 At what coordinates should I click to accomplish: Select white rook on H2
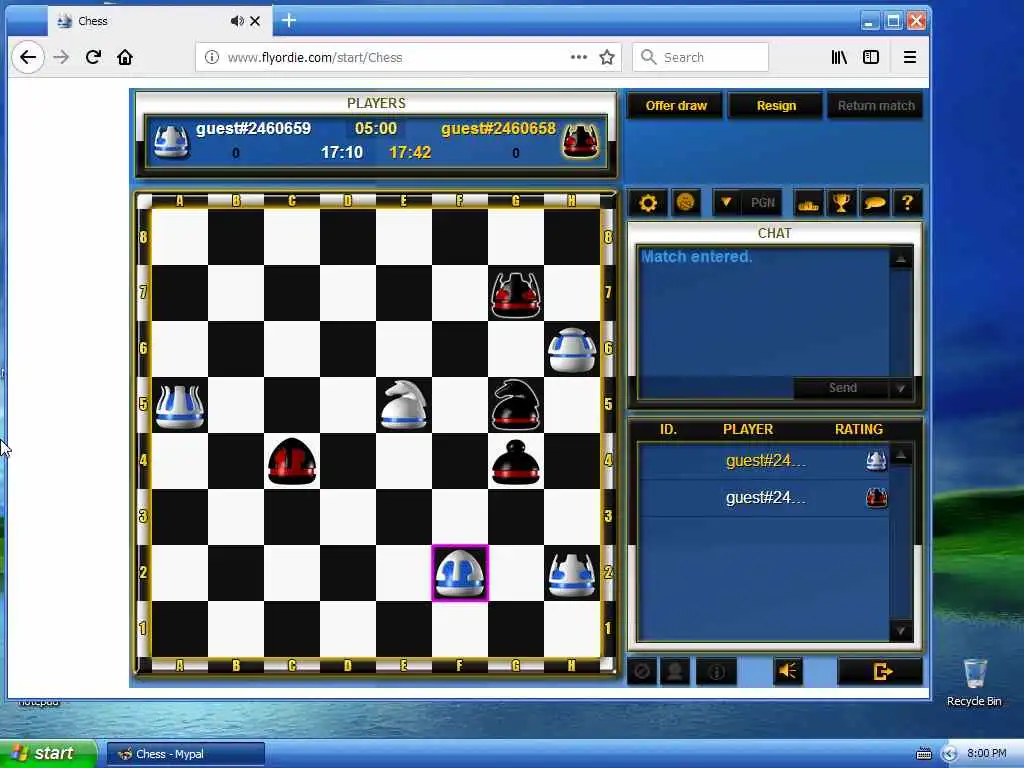tap(571, 575)
